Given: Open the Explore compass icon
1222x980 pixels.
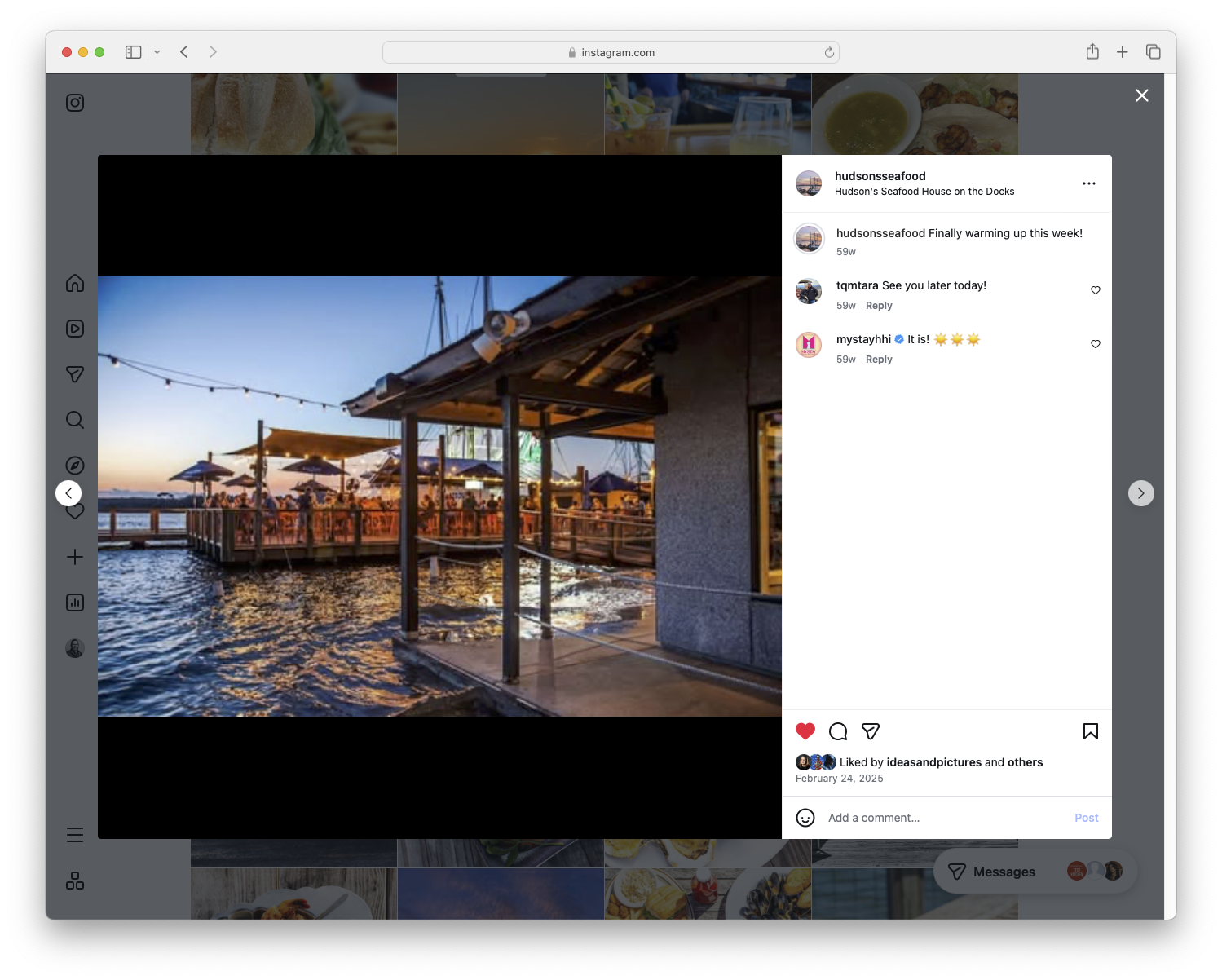Looking at the screenshot, I should click(x=74, y=466).
